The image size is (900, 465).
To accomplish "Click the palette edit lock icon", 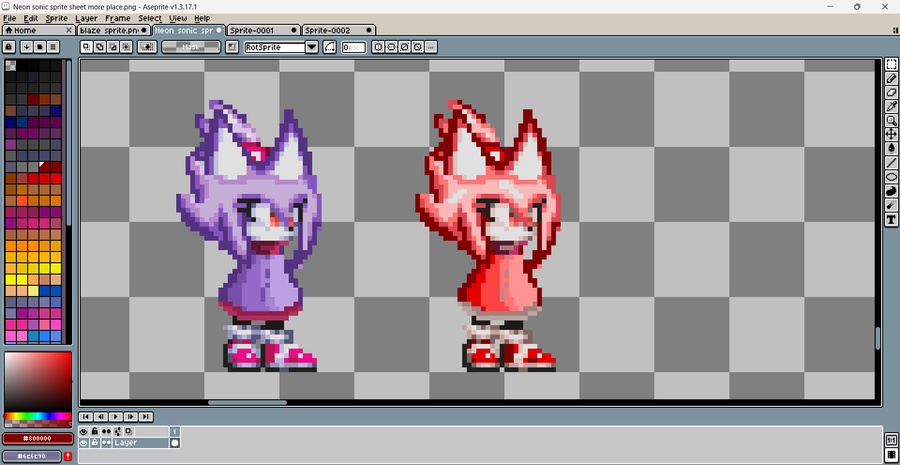I will click(9, 46).
